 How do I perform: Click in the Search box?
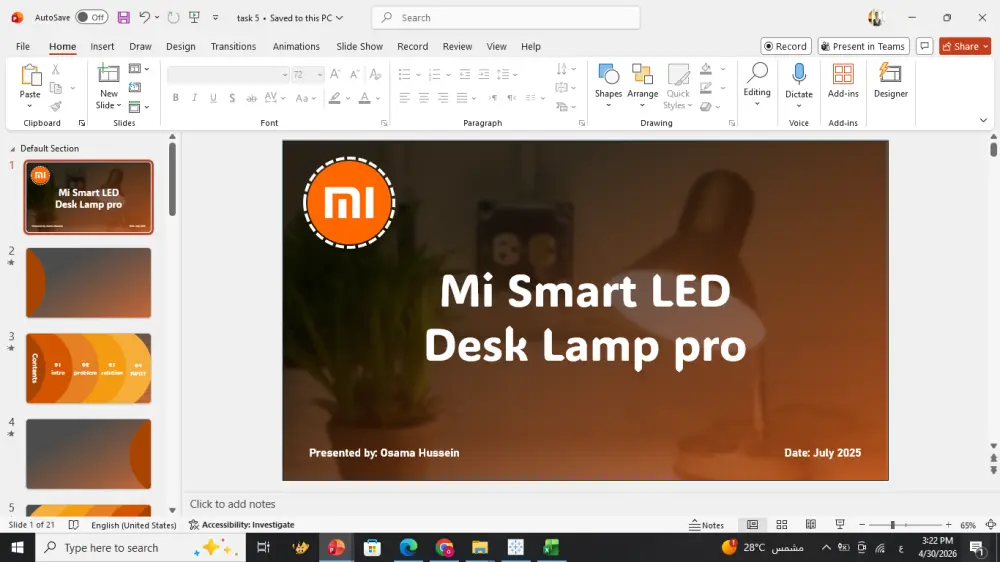[506, 18]
